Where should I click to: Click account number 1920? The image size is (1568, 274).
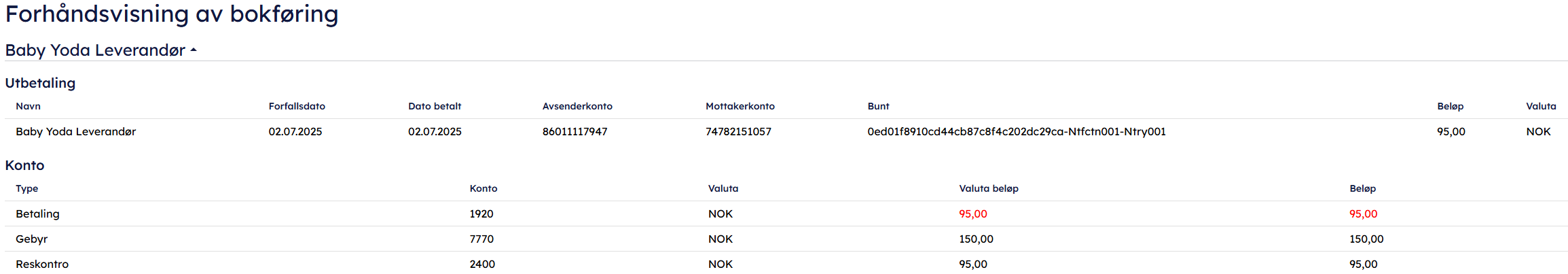(481, 214)
